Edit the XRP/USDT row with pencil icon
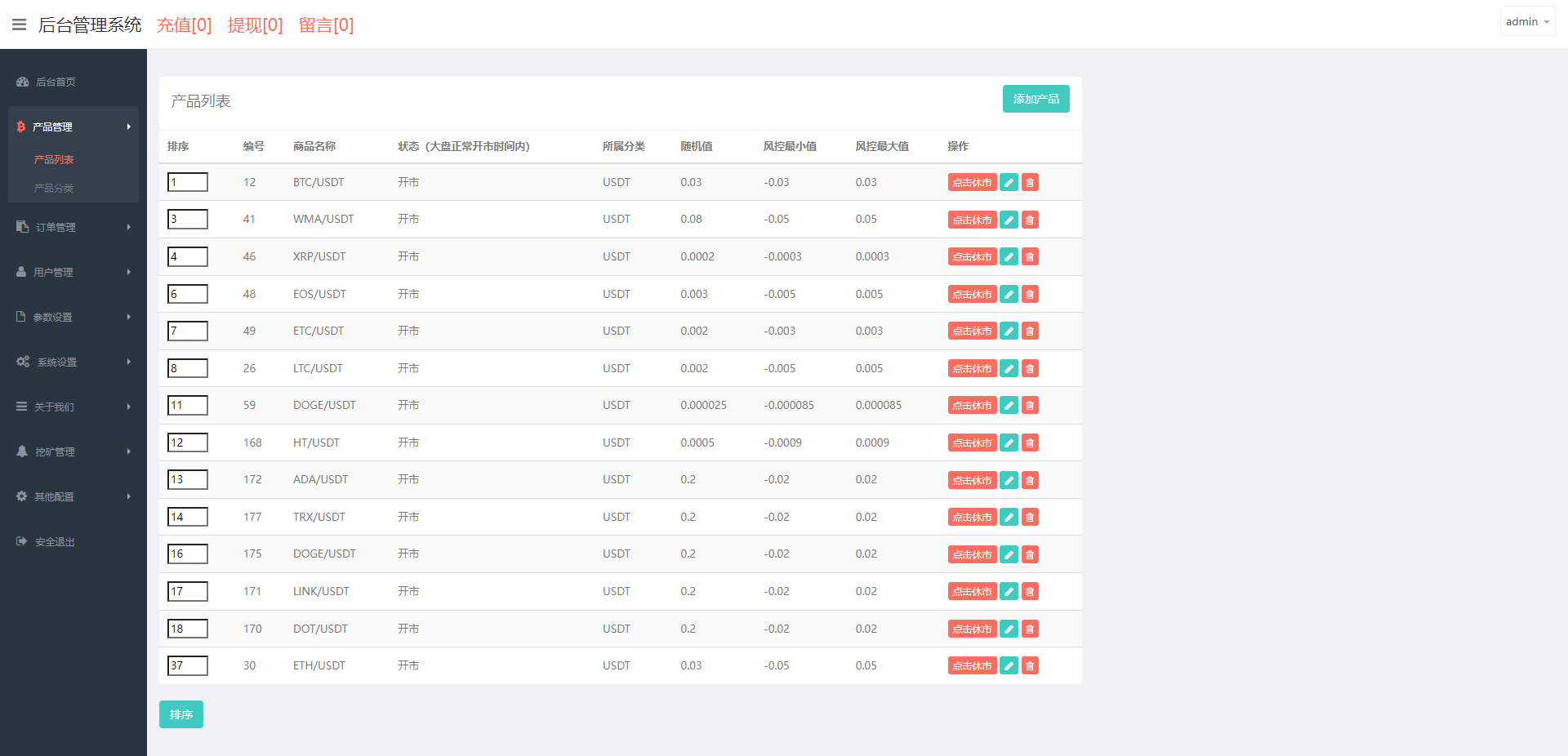Image resolution: width=1568 pixels, height=756 pixels. tap(1009, 257)
